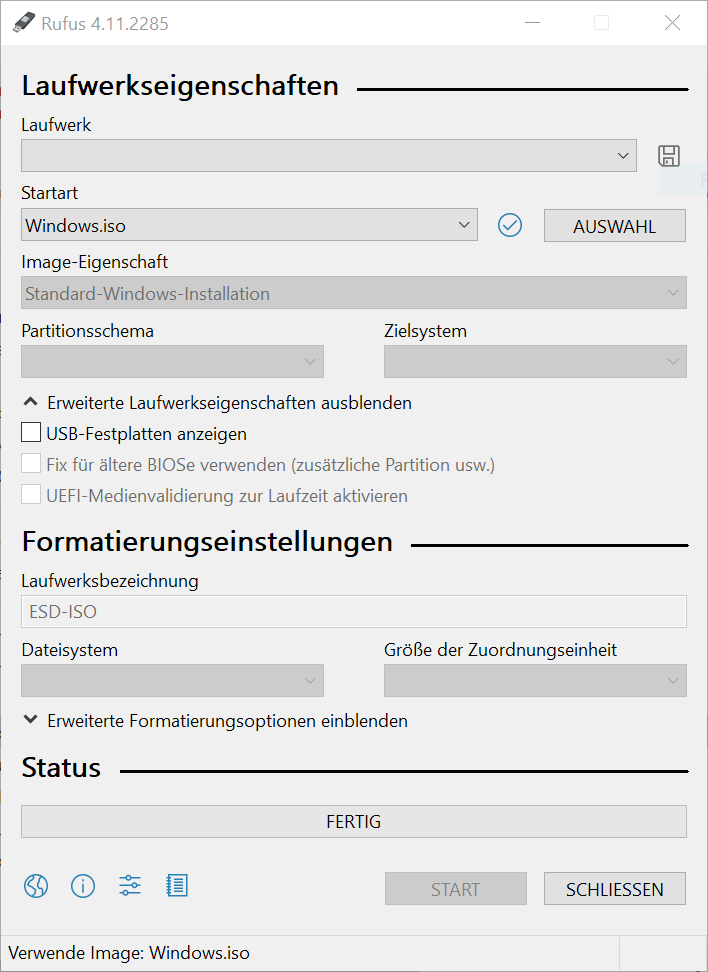Viewport: 708px width, 972px height.
Task: Minimize the Rufus window
Action: click(533, 23)
